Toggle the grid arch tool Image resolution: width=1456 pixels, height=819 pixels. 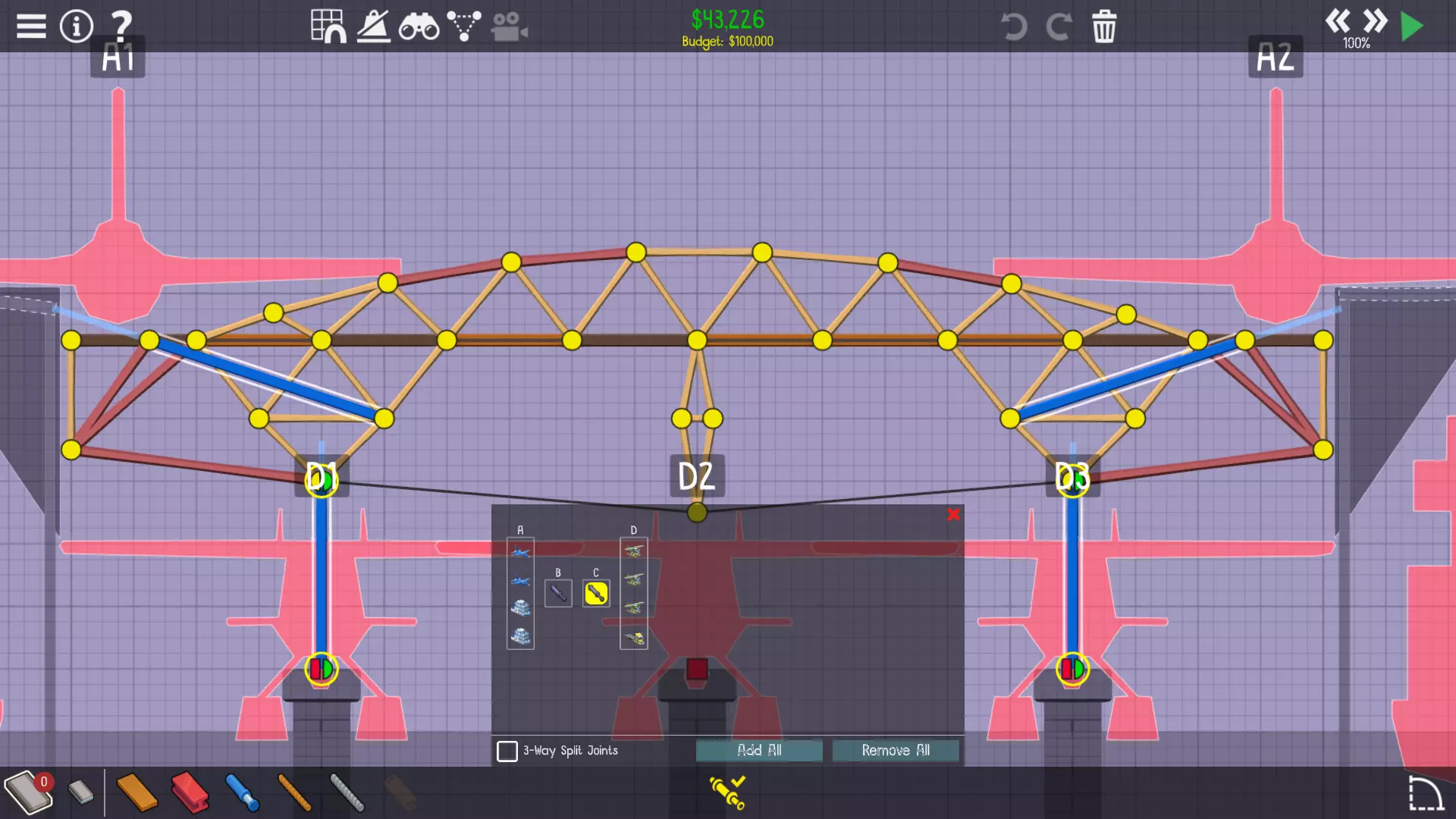328,27
